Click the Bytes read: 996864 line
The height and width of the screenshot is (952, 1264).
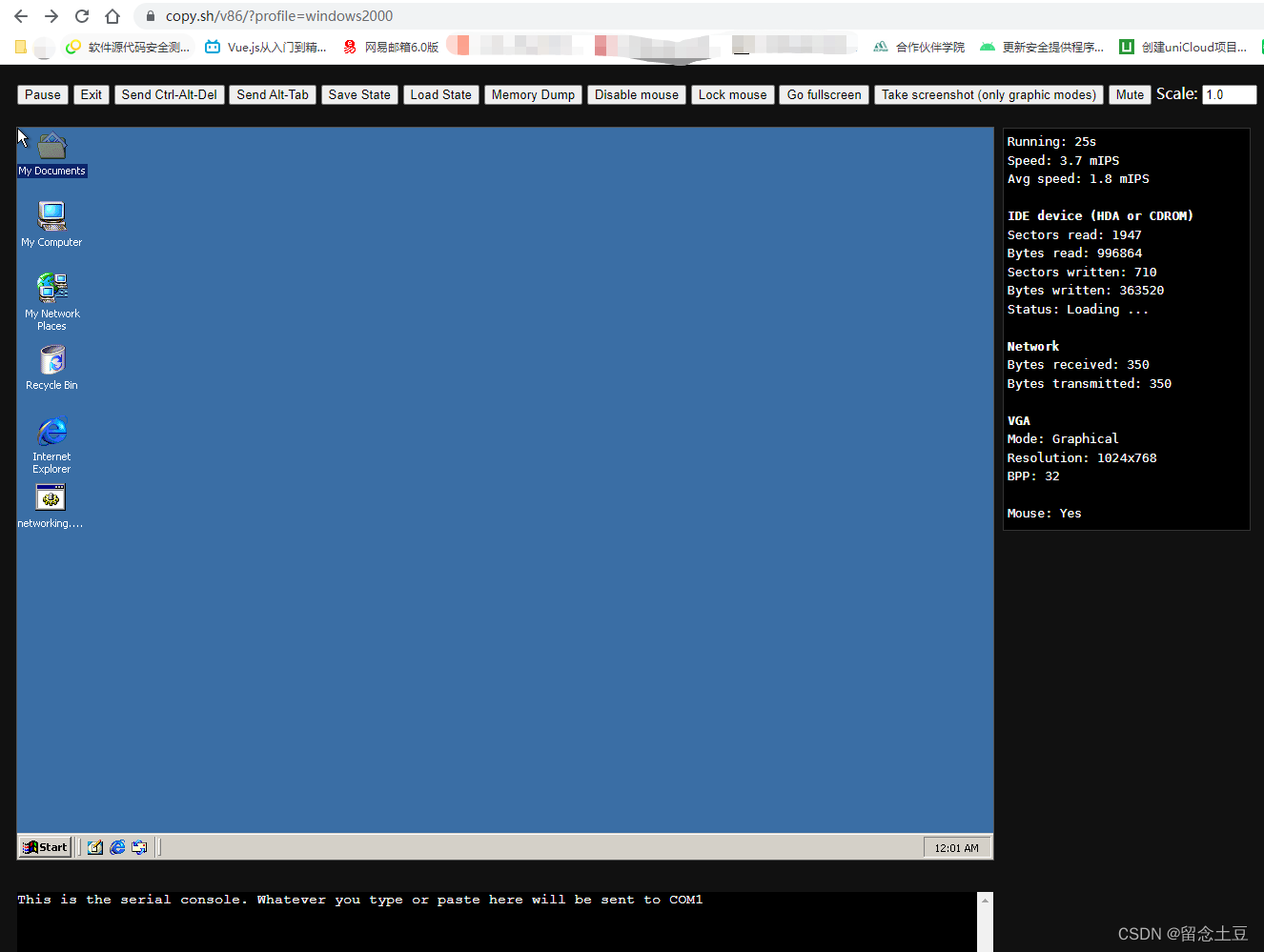click(1074, 253)
